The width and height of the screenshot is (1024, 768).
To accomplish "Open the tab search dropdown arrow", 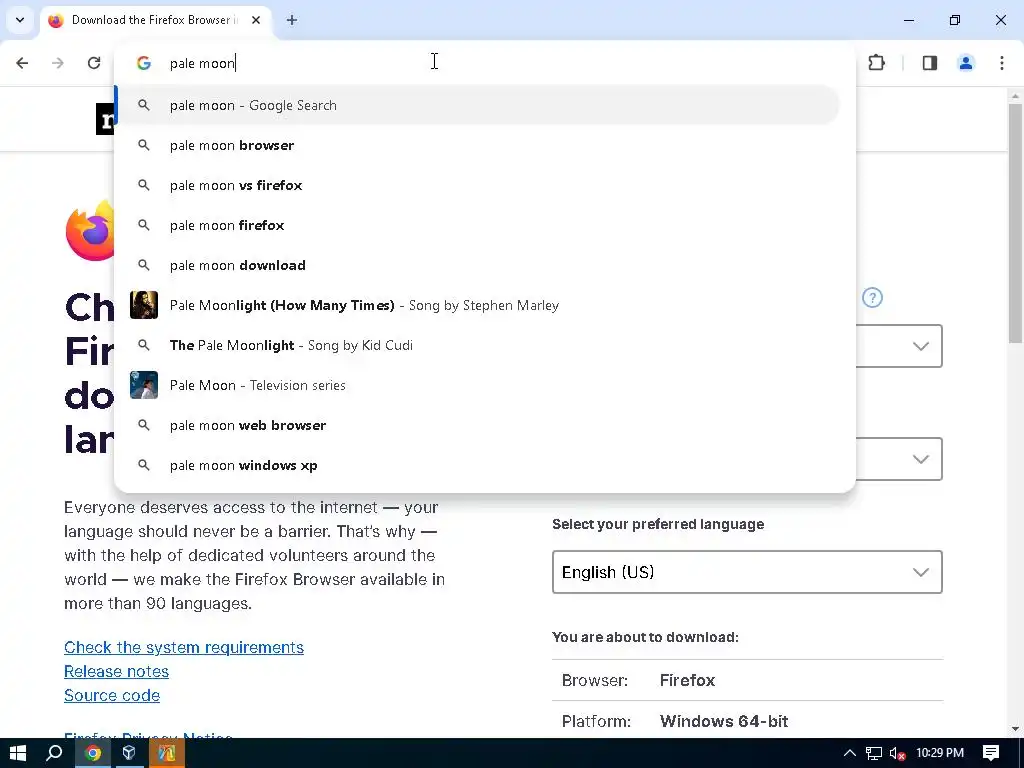I will click(x=20, y=20).
